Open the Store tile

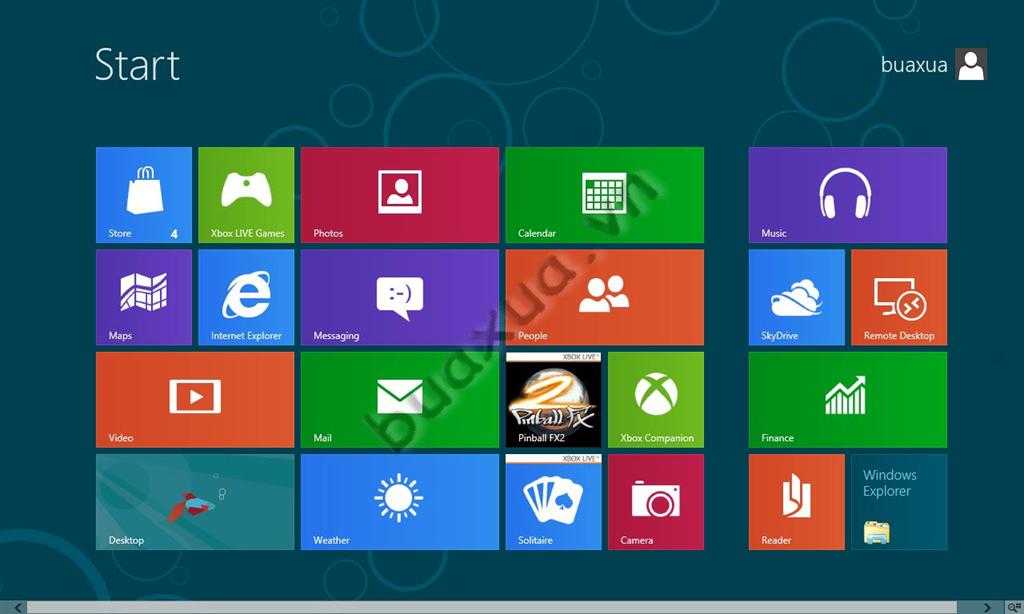coord(143,195)
